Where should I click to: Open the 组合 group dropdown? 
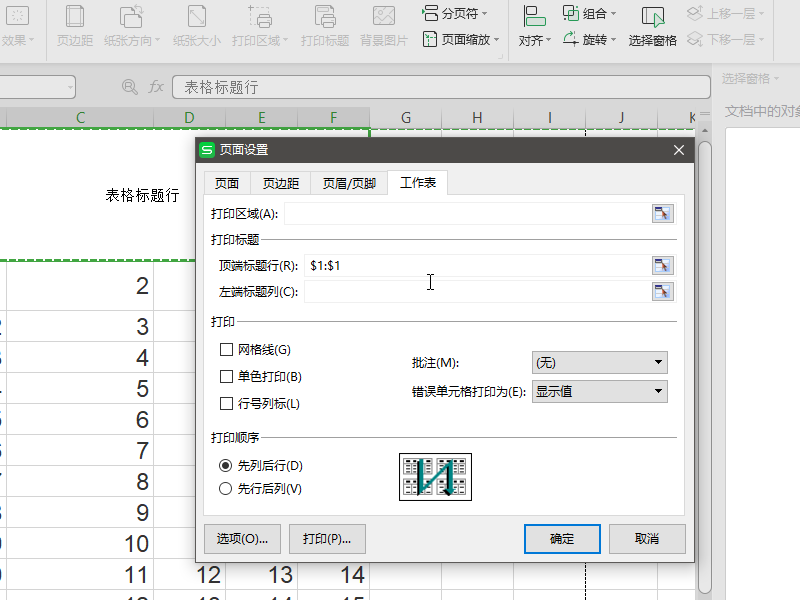click(x=589, y=13)
